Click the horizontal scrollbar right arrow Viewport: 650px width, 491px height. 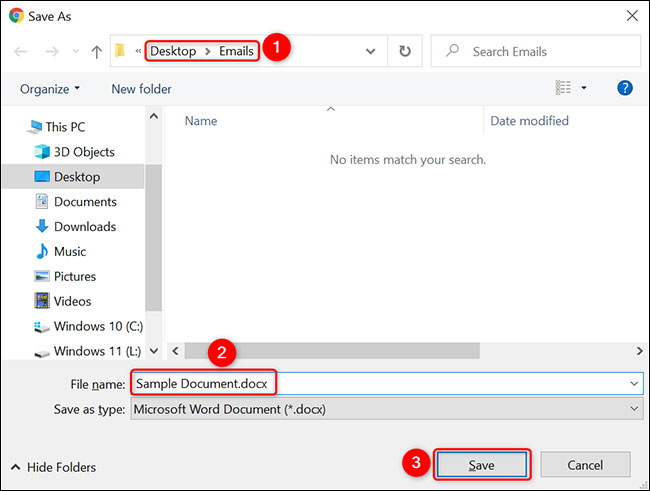click(639, 351)
